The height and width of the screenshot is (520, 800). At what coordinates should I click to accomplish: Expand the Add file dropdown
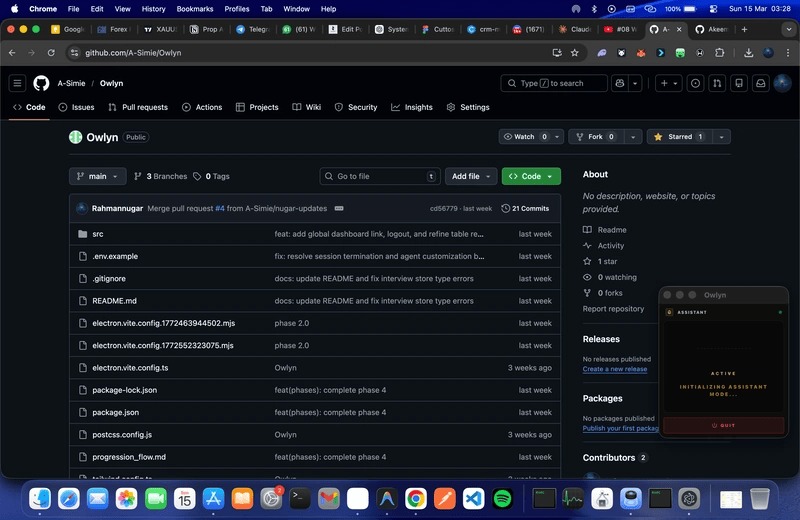click(x=471, y=176)
